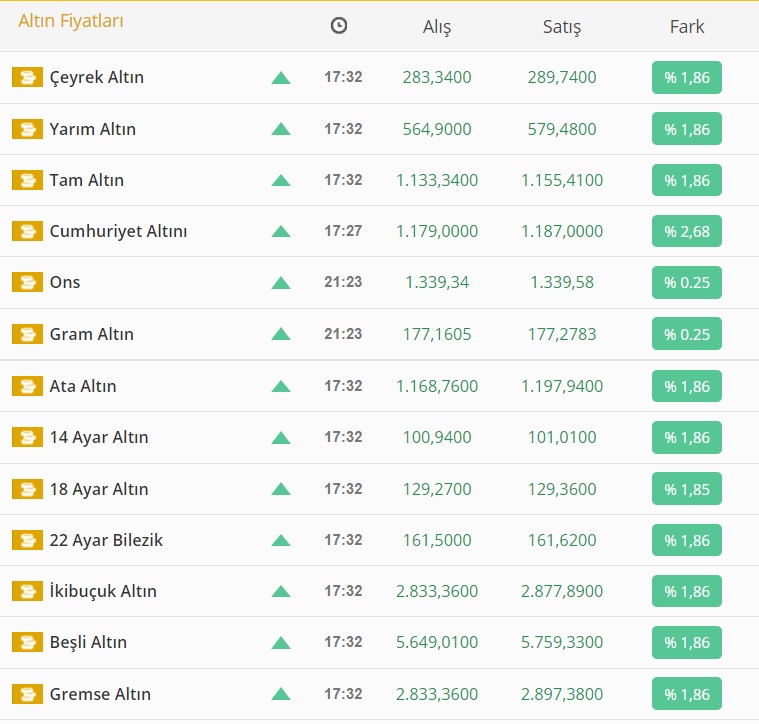Click İkibuçuk Altın satış price 2.877,8900
Image resolution: width=759 pixels, height=724 pixels.
tap(561, 591)
